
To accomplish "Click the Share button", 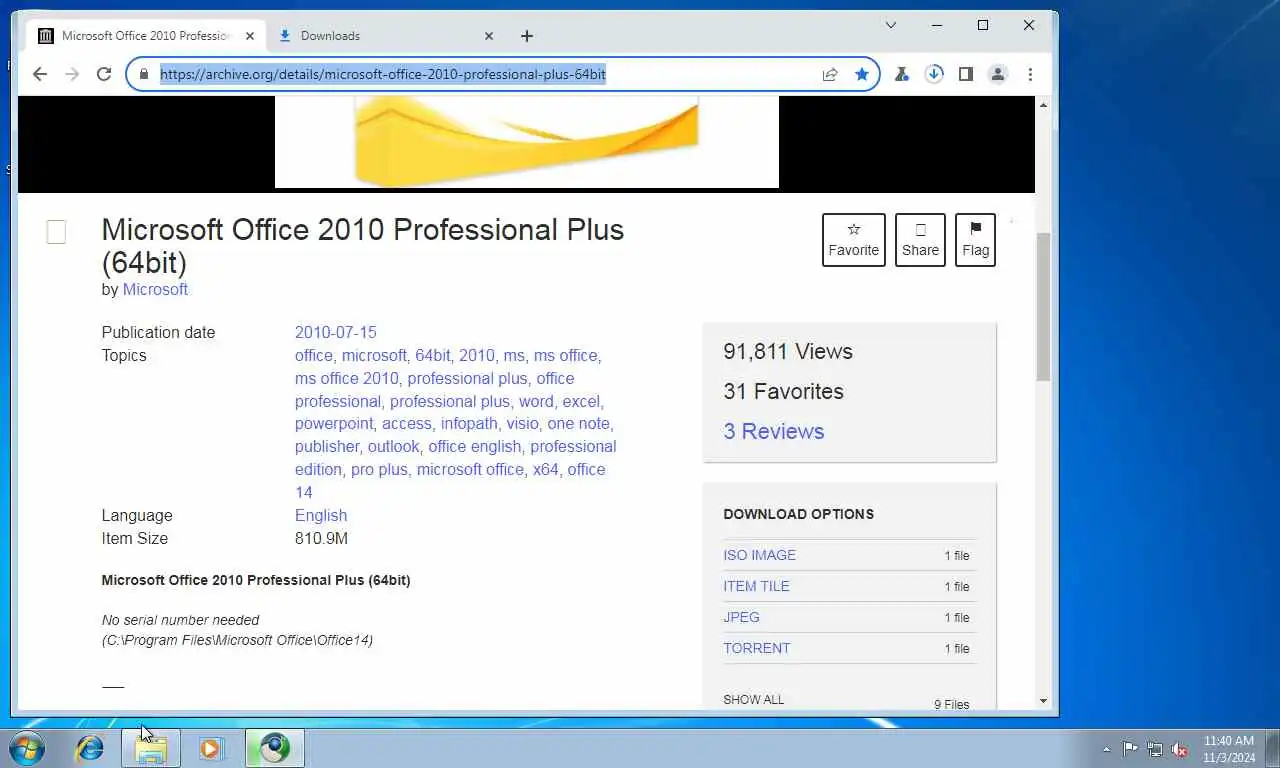I will coord(920,240).
